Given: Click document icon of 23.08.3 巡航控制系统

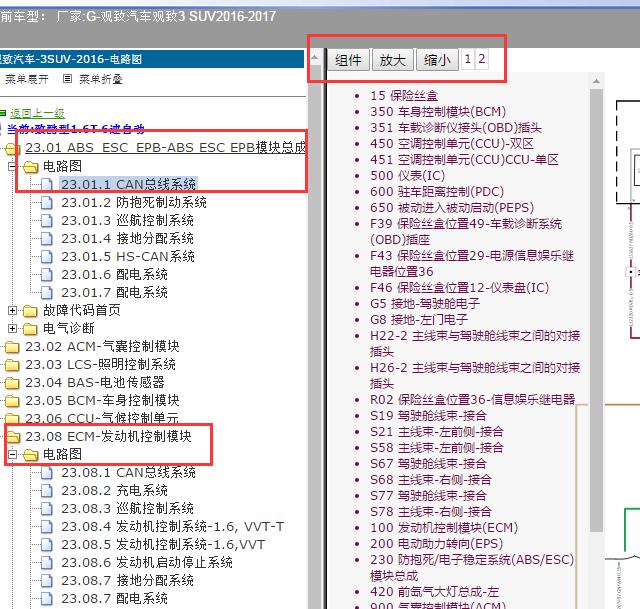Looking at the screenshot, I should (47, 509).
